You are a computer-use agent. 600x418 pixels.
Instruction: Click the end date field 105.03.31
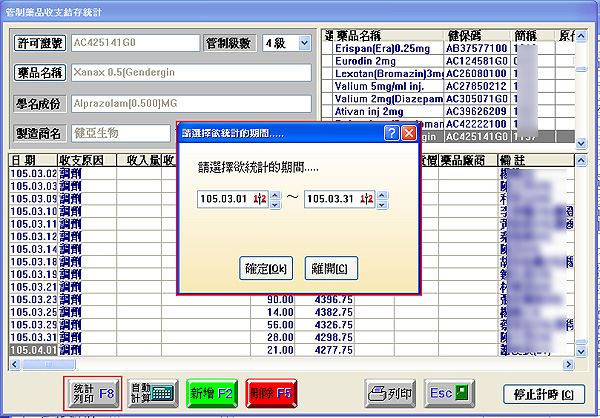click(333, 199)
